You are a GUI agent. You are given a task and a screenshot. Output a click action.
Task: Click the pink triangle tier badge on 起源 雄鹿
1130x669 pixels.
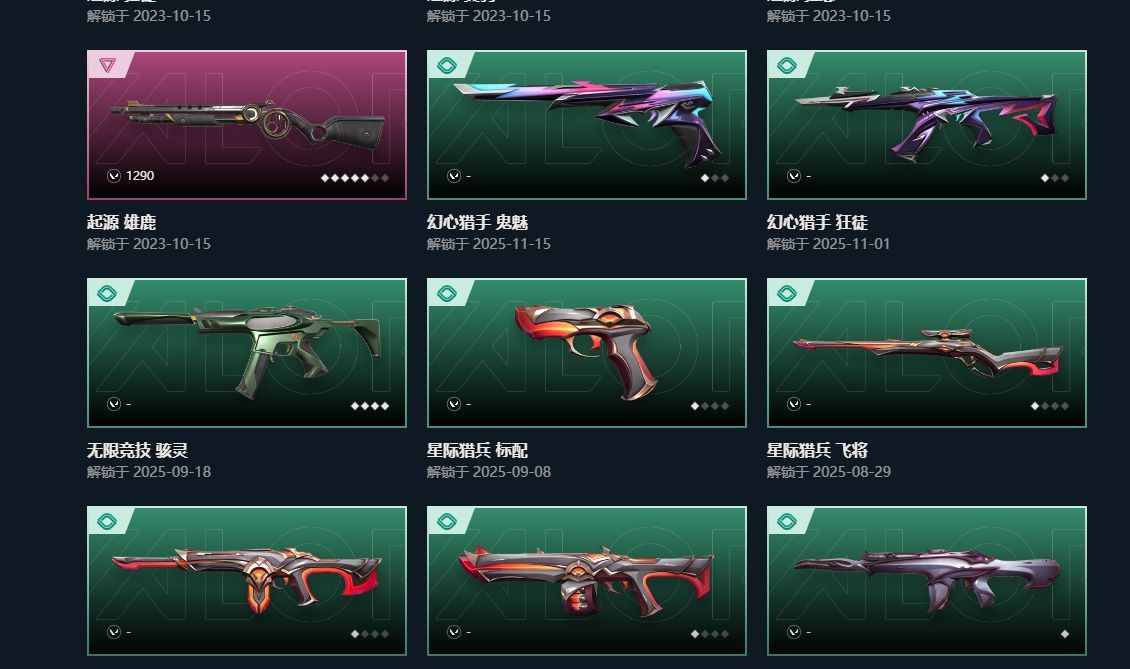click(x=107, y=65)
